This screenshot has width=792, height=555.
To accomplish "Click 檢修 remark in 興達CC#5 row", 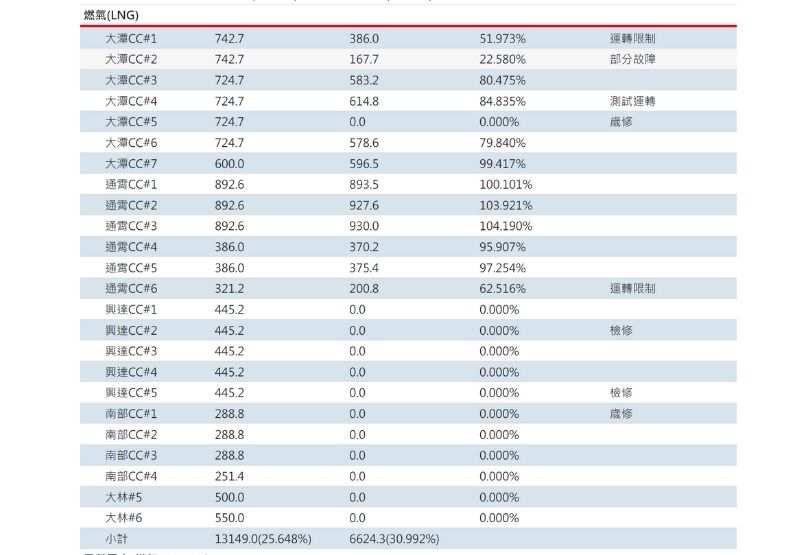I will tap(621, 392).
